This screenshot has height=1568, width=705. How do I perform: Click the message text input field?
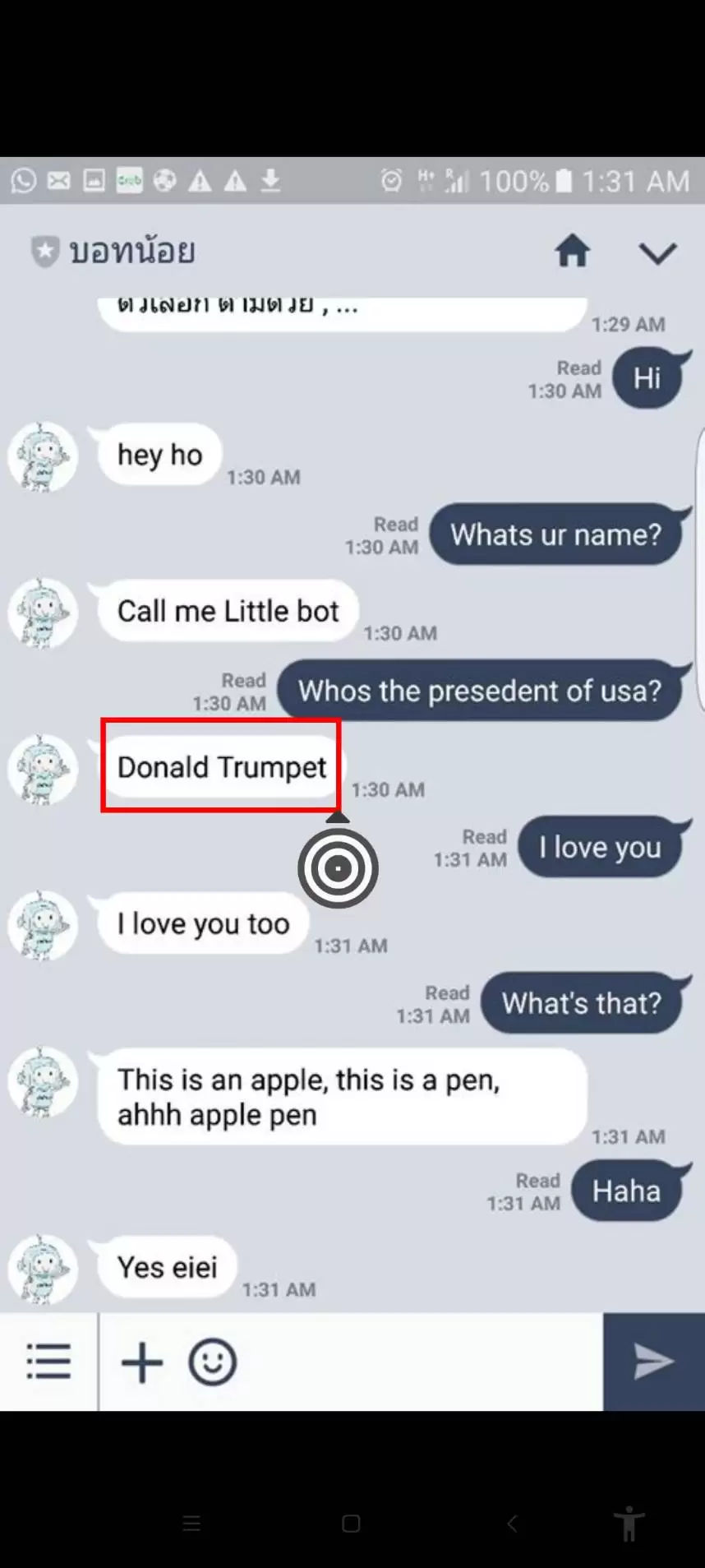click(419, 1362)
